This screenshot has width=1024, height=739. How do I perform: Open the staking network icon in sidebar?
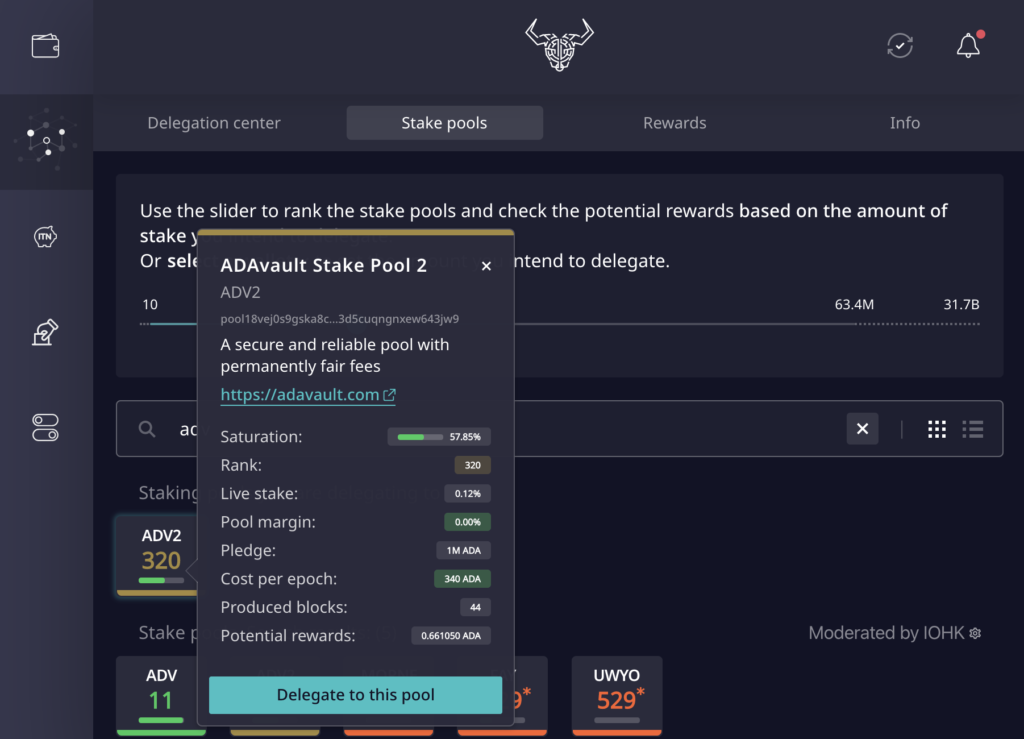[46, 140]
